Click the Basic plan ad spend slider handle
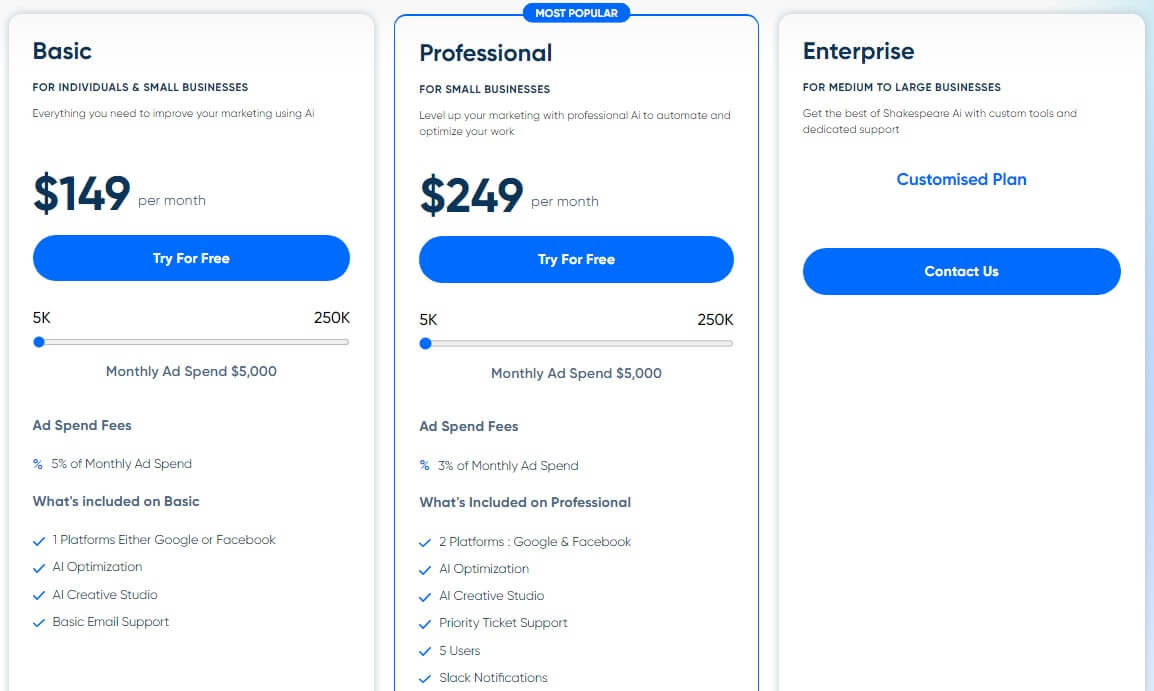Viewport: 1154px width, 691px height. pyautogui.click(x=40, y=342)
